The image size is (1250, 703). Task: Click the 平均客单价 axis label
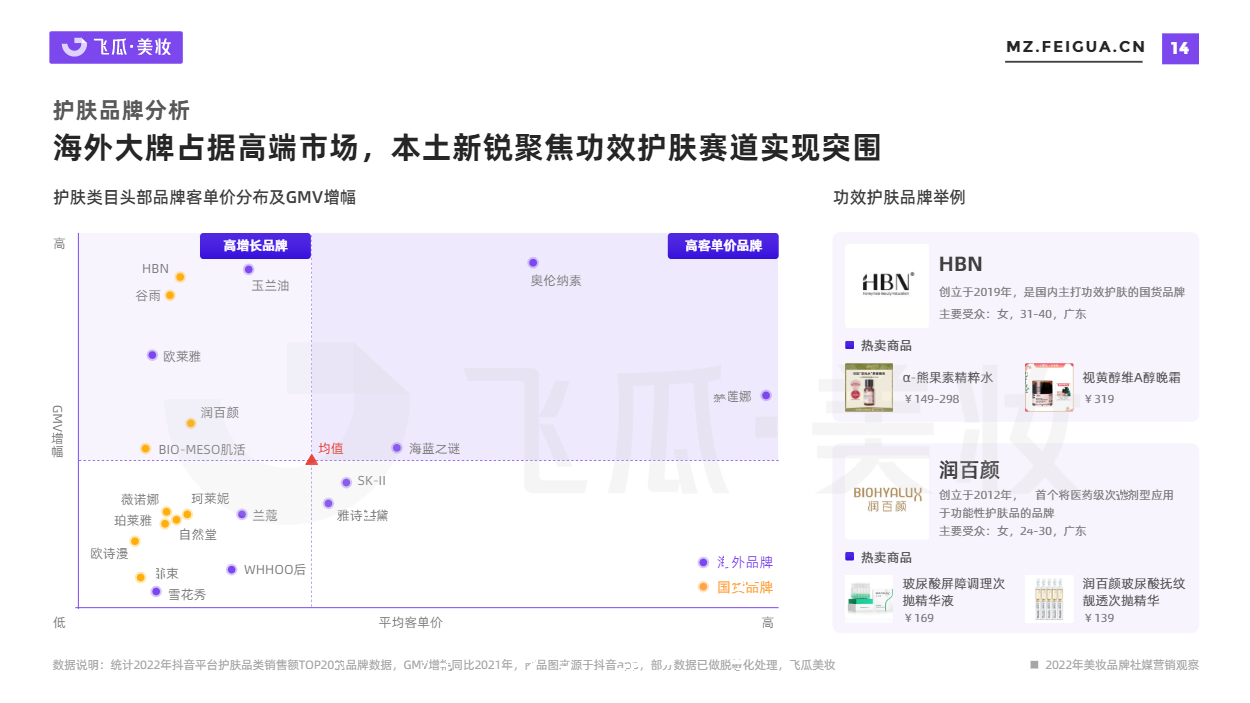click(x=410, y=623)
